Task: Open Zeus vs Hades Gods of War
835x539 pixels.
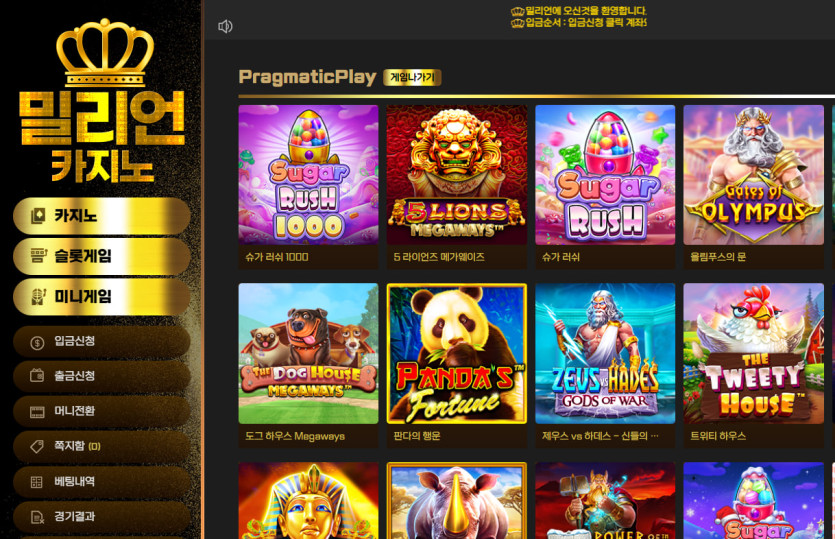Action: tap(605, 354)
